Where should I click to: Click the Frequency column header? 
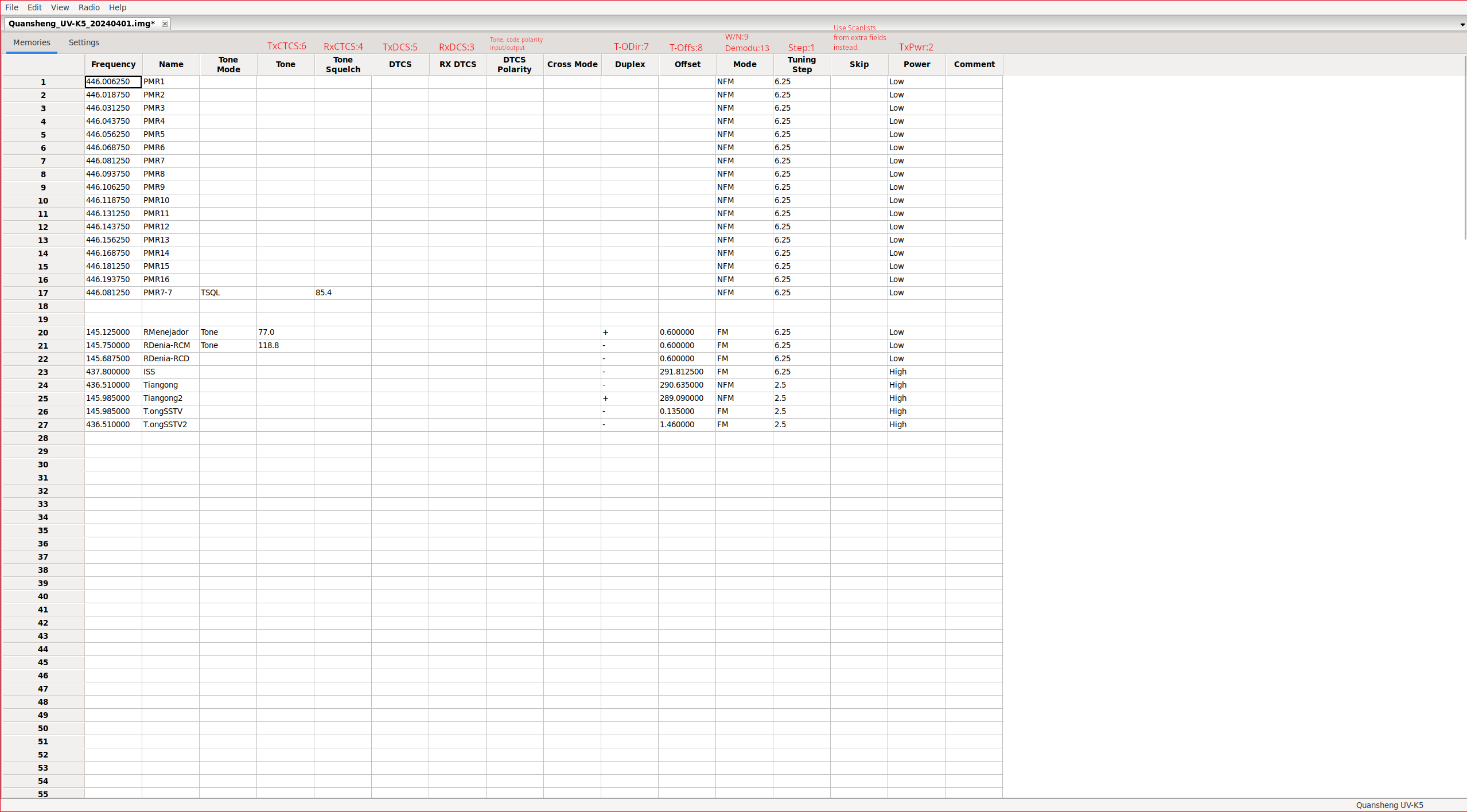click(x=113, y=64)
